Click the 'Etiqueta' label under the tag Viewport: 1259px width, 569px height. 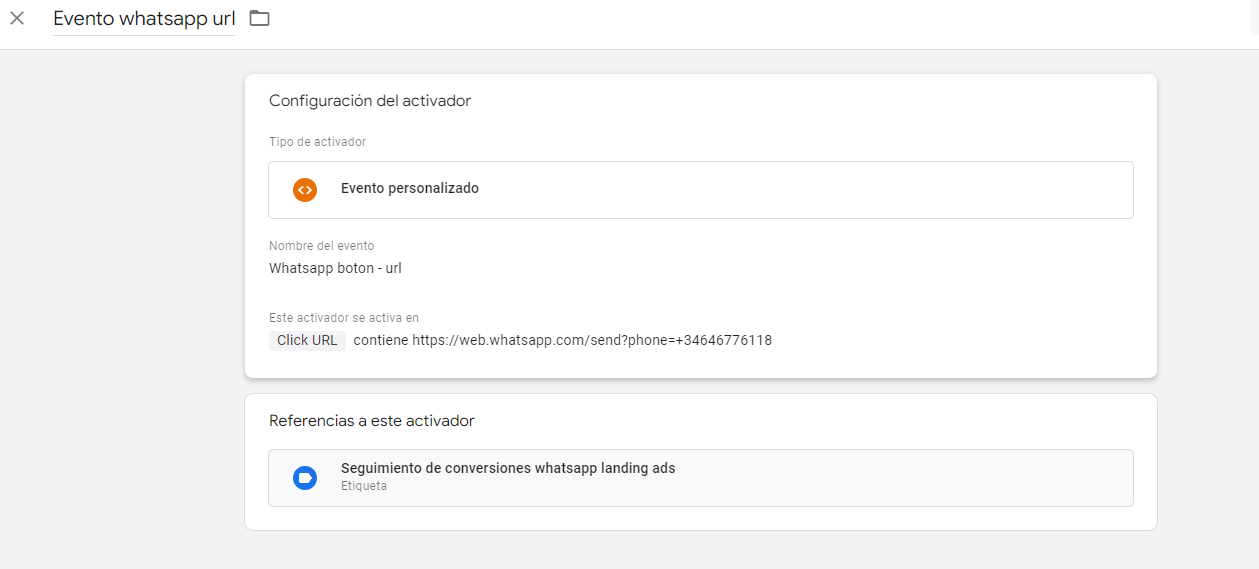pos(363,486)
